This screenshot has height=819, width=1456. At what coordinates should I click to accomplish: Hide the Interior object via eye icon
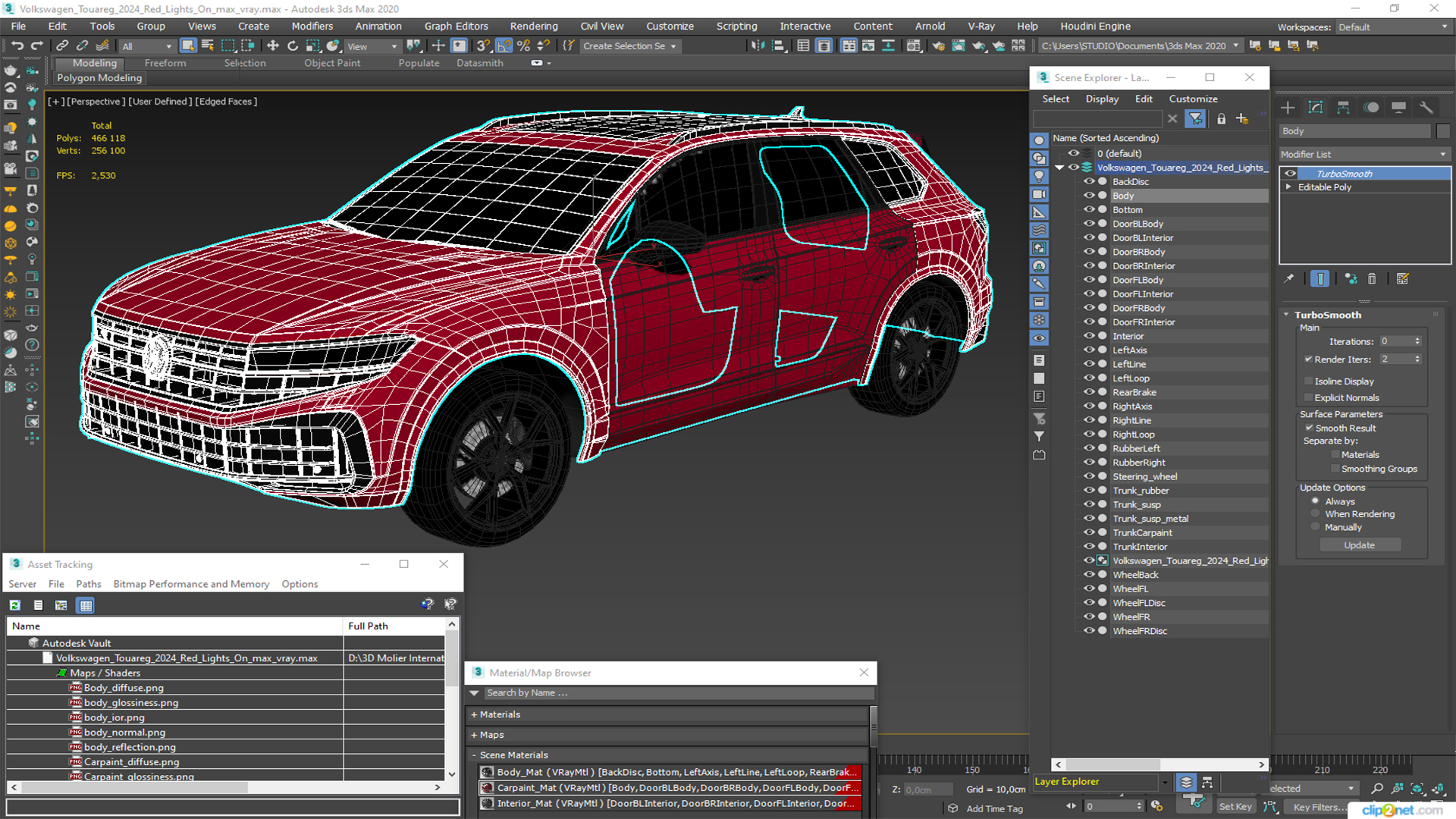(x=1088, y=336)
